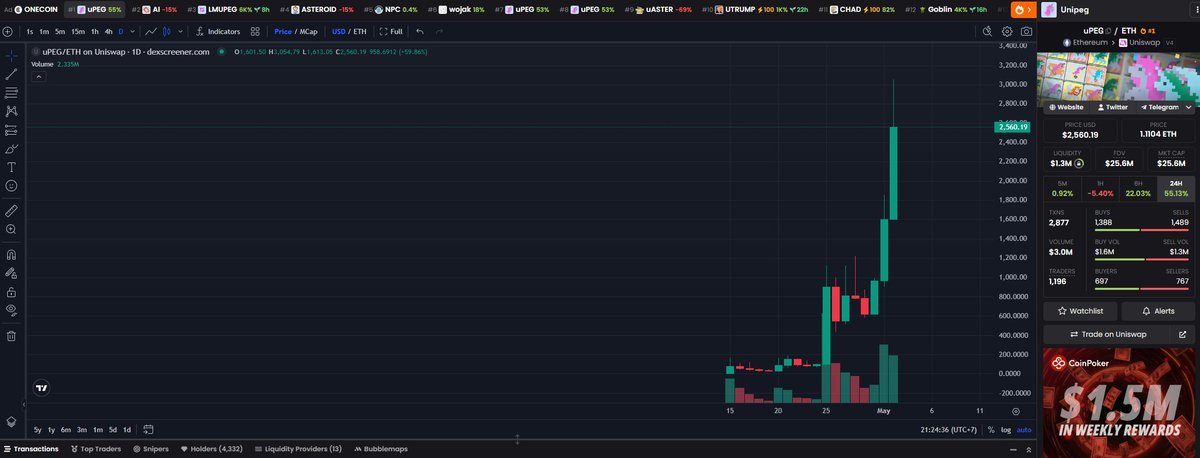Select the ruler measure tool
1200x458 pixels.
click(x=11, y=210)
